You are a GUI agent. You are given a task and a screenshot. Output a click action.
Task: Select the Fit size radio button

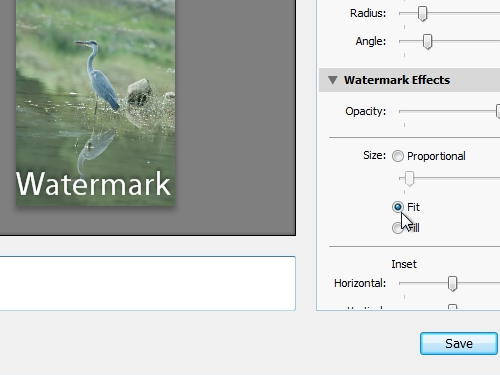pyautogui.click(x=398, y=207)
